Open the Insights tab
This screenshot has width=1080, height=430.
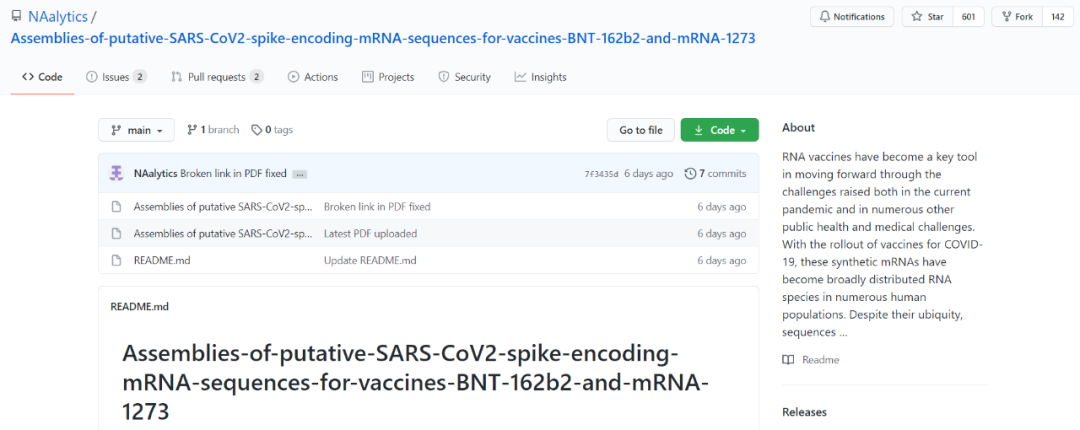[x=540, y=77]
